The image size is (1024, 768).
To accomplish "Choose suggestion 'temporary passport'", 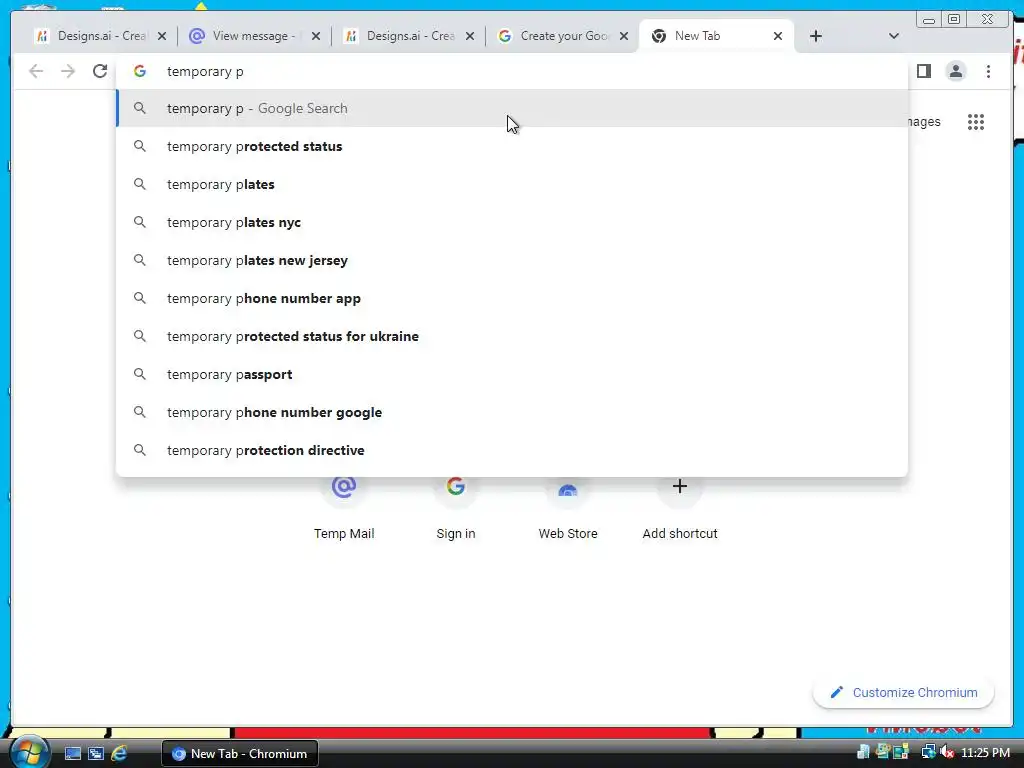I will [x=512, y=374].
